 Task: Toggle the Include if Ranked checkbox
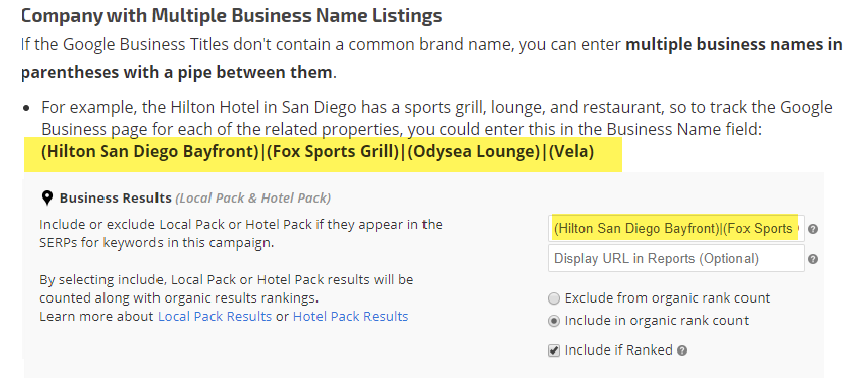(553, 350)
